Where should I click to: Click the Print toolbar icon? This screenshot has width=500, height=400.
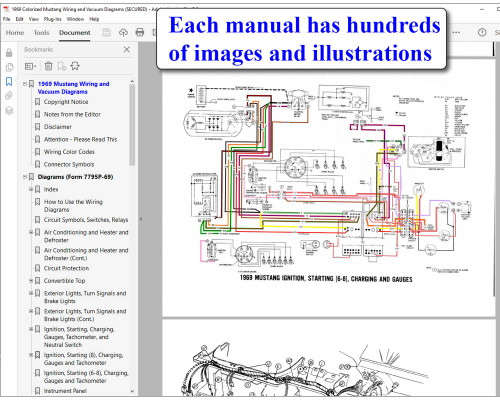[140, 33]
